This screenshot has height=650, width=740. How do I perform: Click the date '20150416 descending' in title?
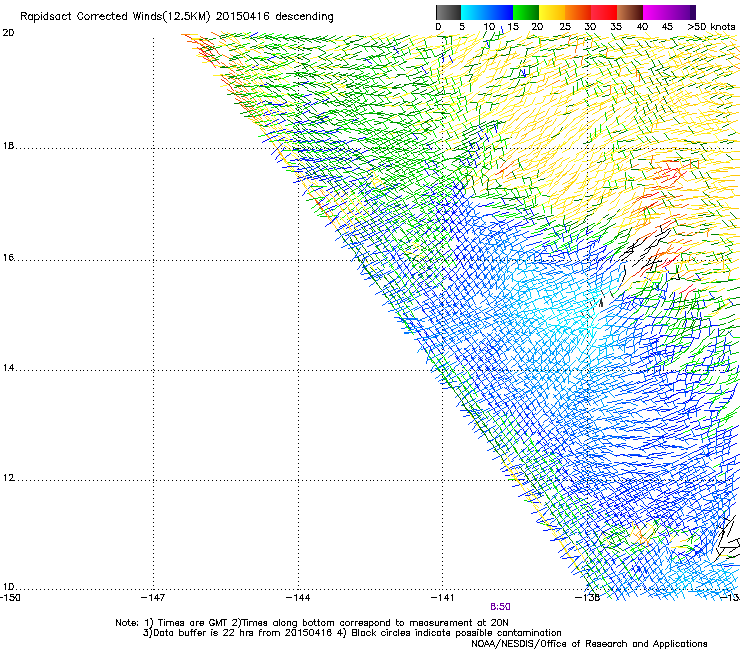pos(275,17)
